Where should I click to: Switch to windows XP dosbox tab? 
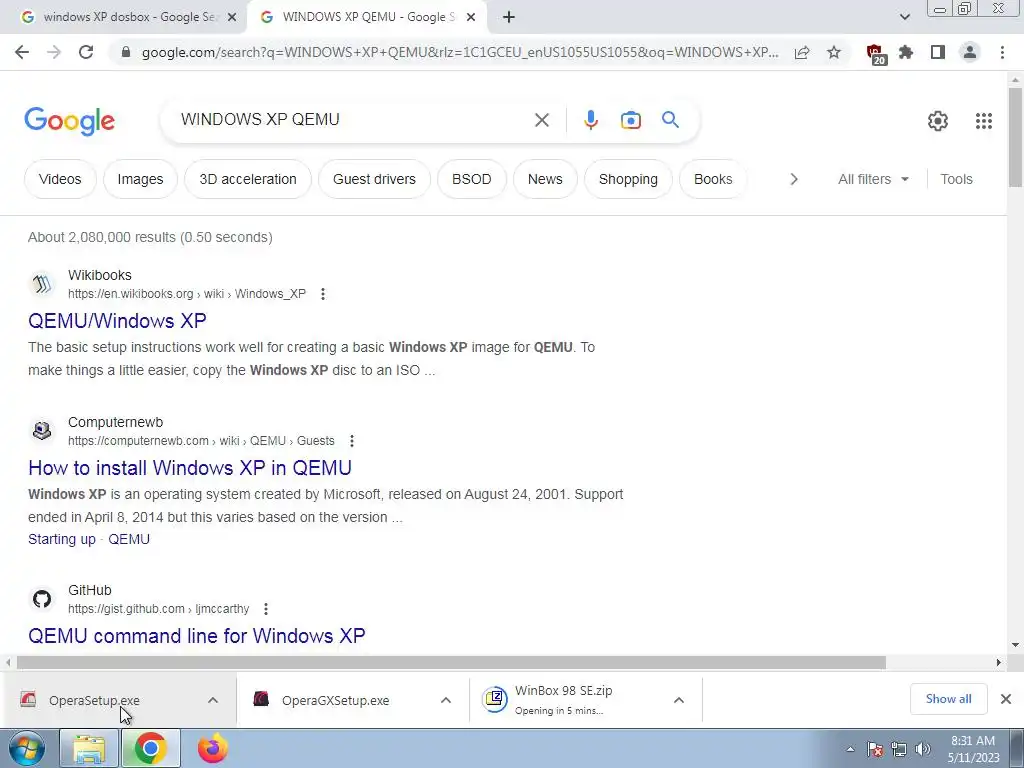coord(121,17)
